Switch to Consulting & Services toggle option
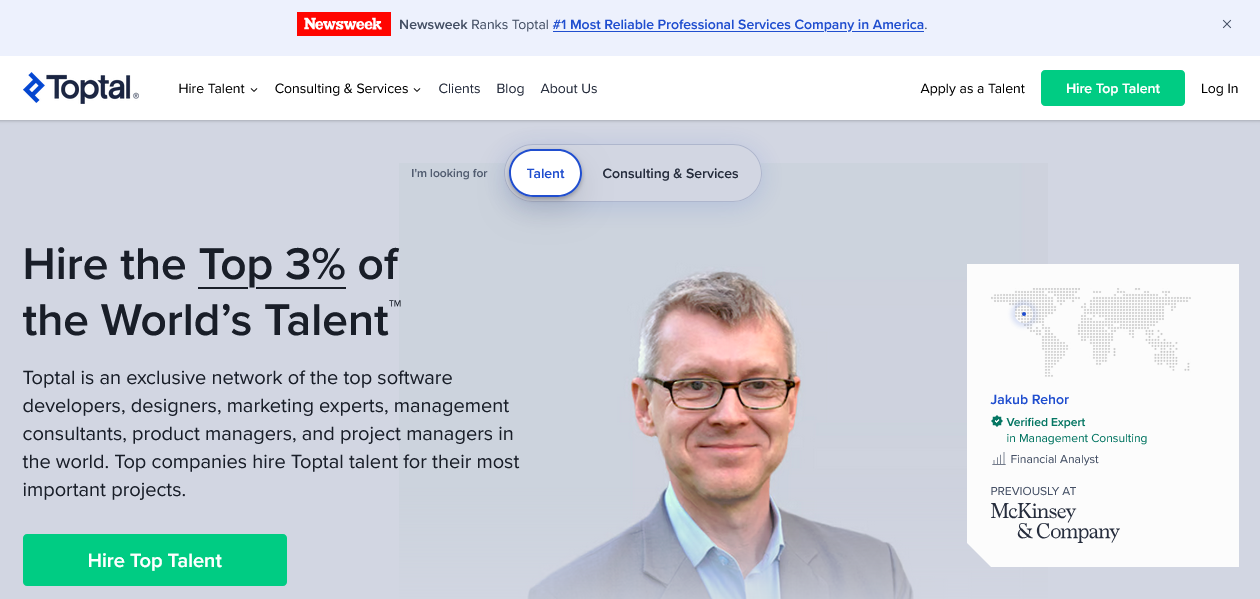This screenshot has height=599, width=1260. click(x=670, y=173)
